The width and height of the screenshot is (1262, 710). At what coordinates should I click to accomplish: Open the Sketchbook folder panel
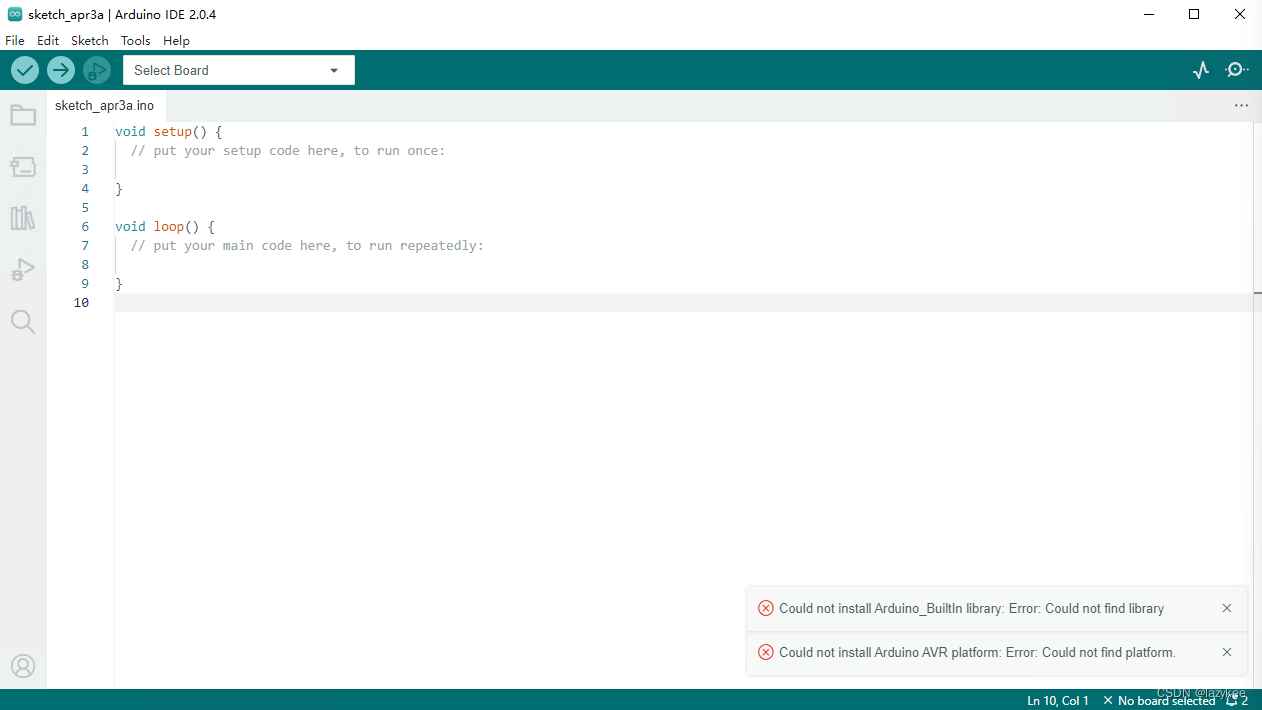tap(23, 116)
